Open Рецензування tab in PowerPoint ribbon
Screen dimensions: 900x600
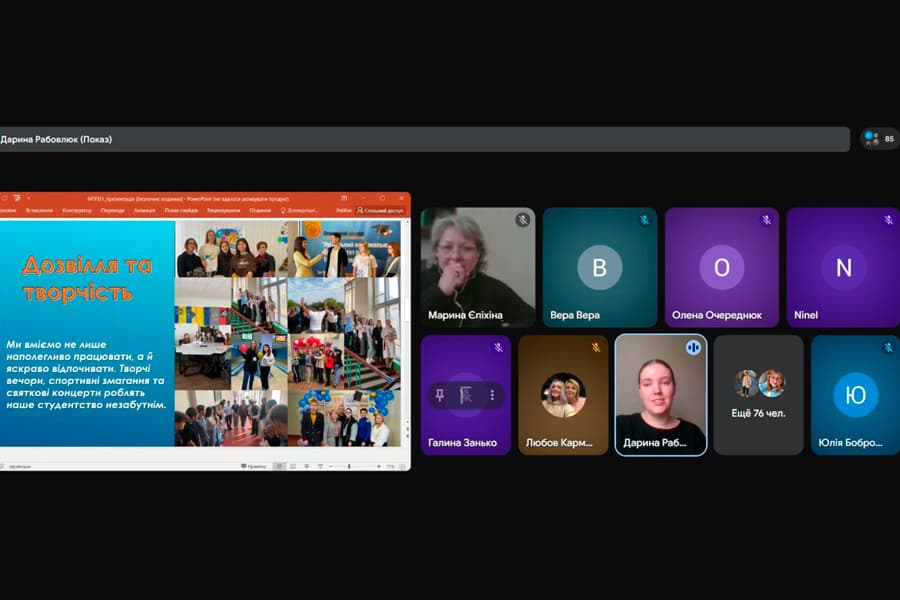[224, 211]
